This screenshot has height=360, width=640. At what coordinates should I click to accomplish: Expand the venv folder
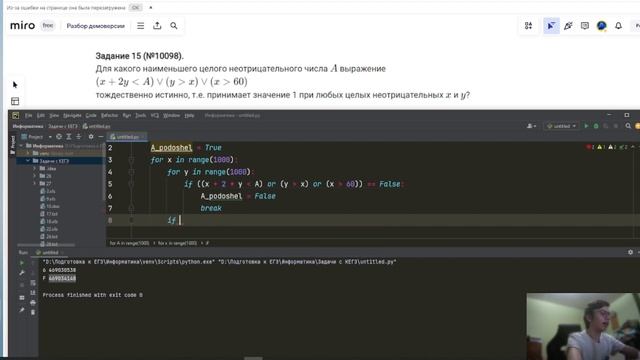[28, 153]
